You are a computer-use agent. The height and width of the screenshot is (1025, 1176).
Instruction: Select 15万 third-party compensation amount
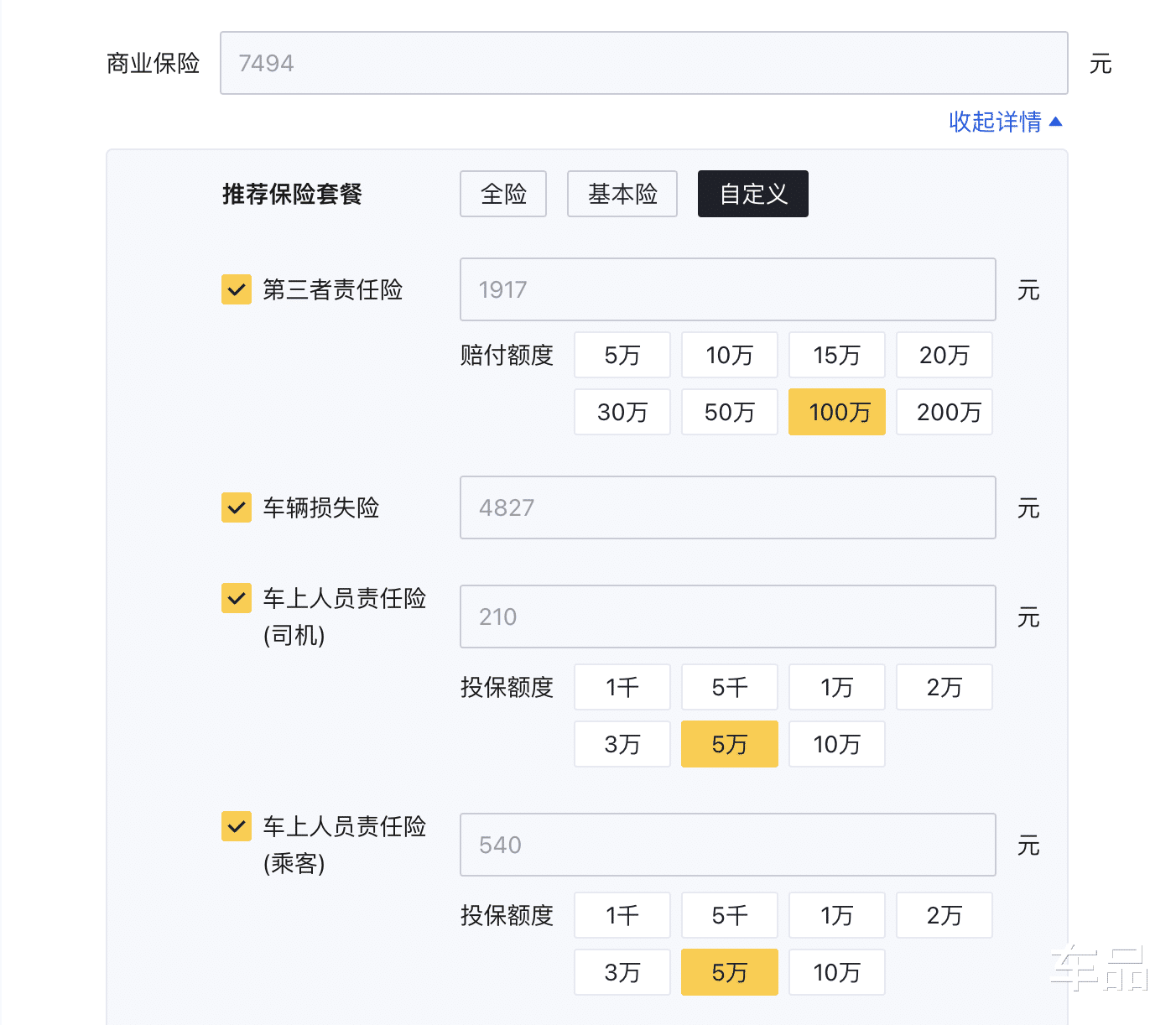click(837, 355)
